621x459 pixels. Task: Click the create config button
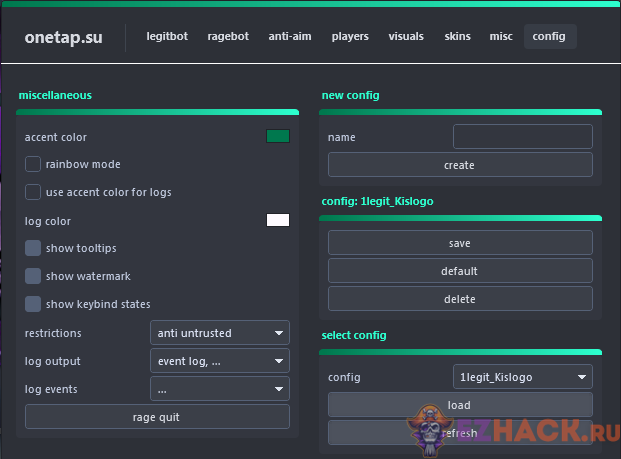point(460,165)
